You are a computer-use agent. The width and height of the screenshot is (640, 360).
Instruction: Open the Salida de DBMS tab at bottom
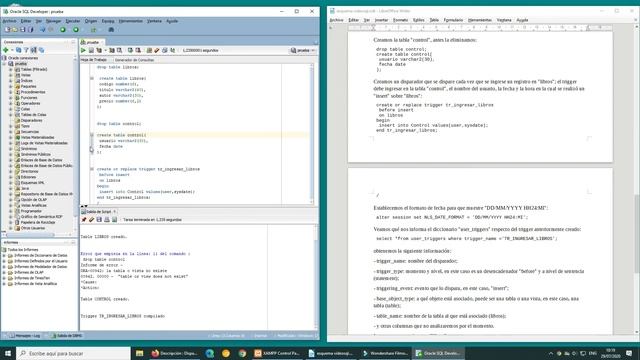click(67, 336)
